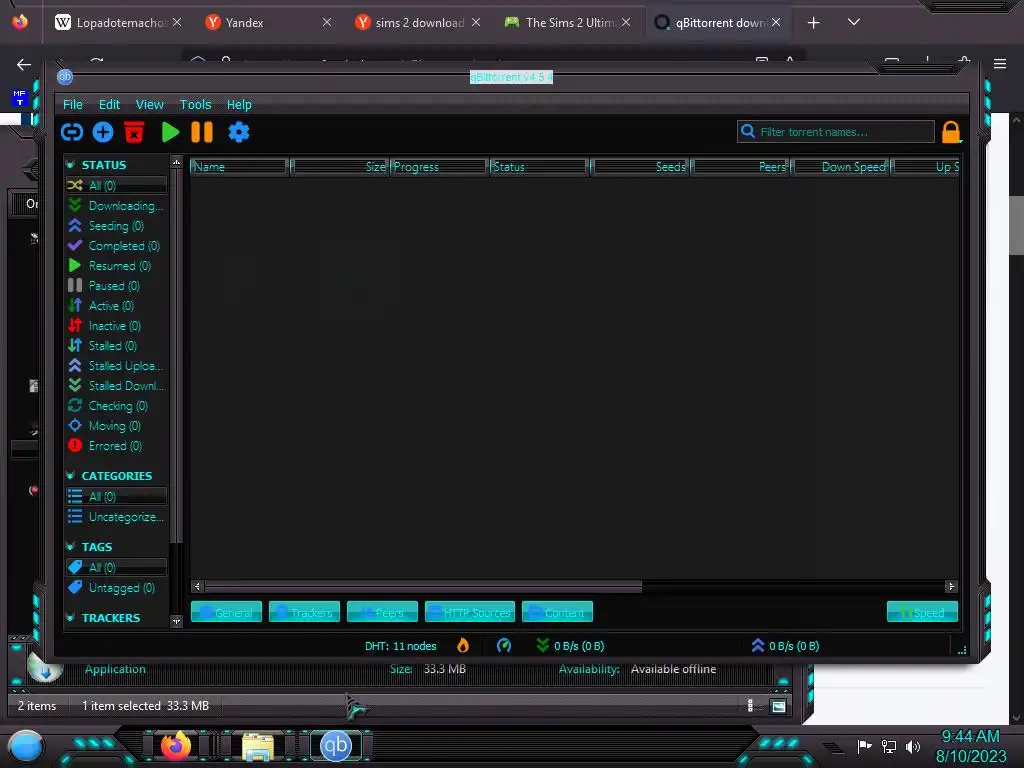Select the Untagged (0) tag filter

(116, 588)
